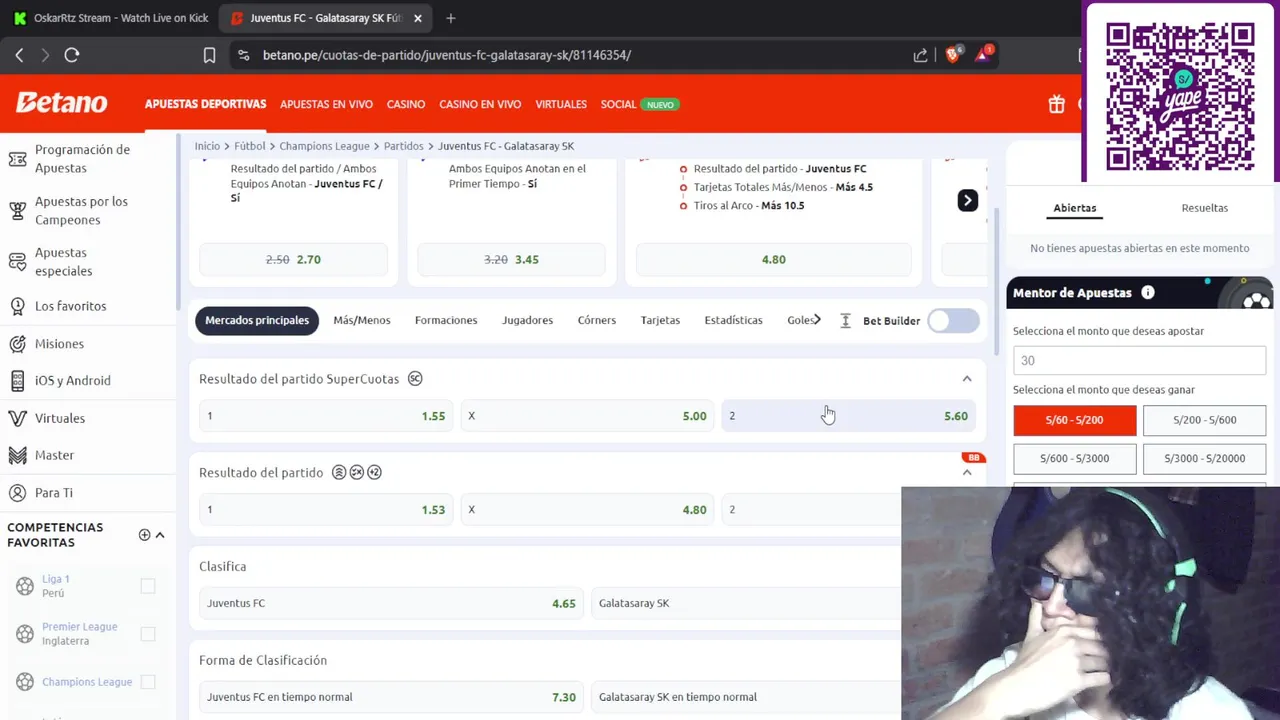Open Casino en Vivo menu

tap(480, 104)
